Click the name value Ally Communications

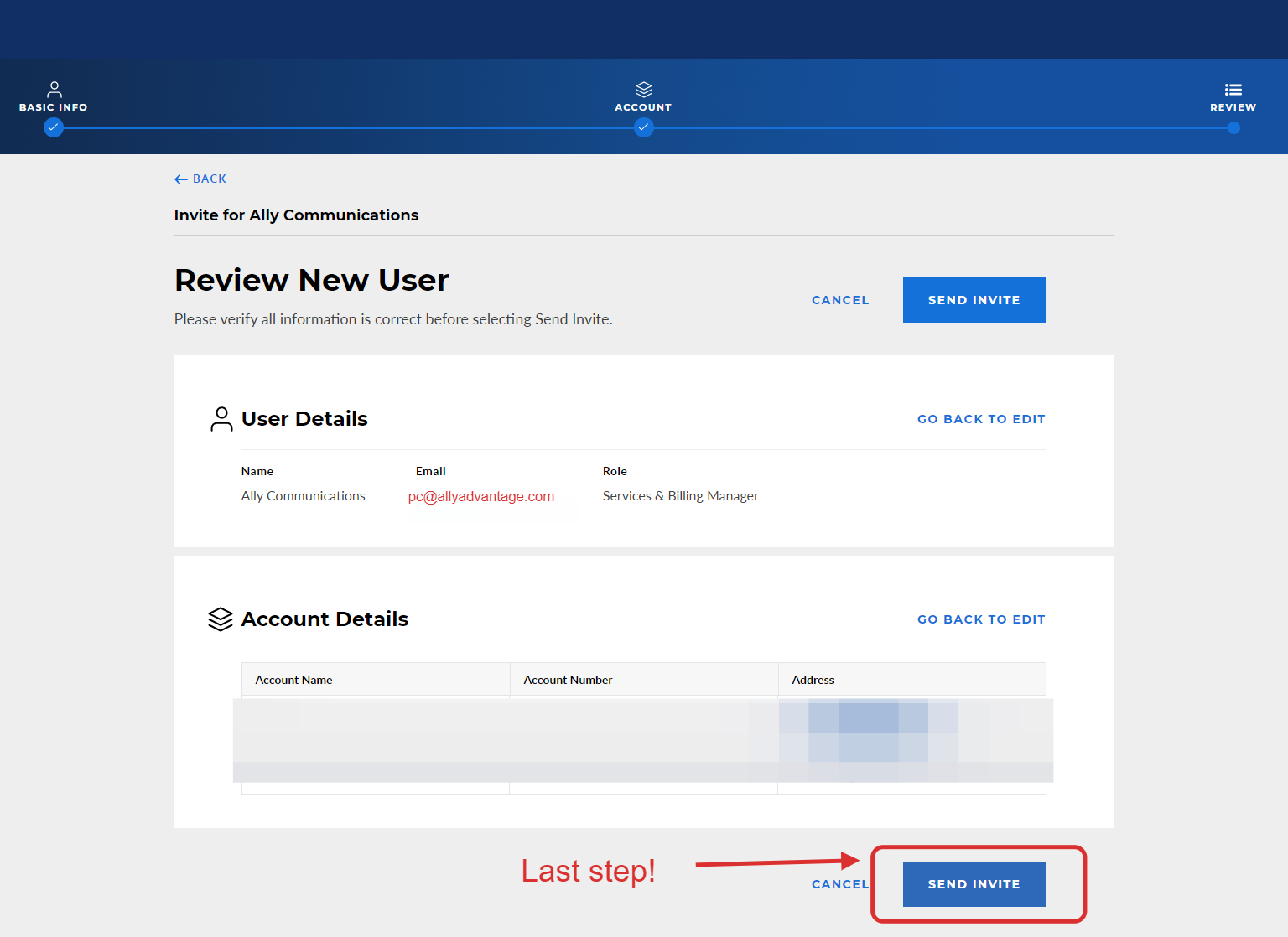304,496
